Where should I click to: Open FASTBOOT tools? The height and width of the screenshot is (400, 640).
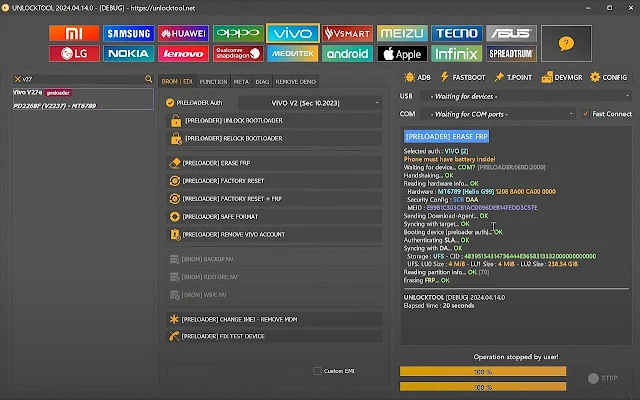[x=463, y=77]
